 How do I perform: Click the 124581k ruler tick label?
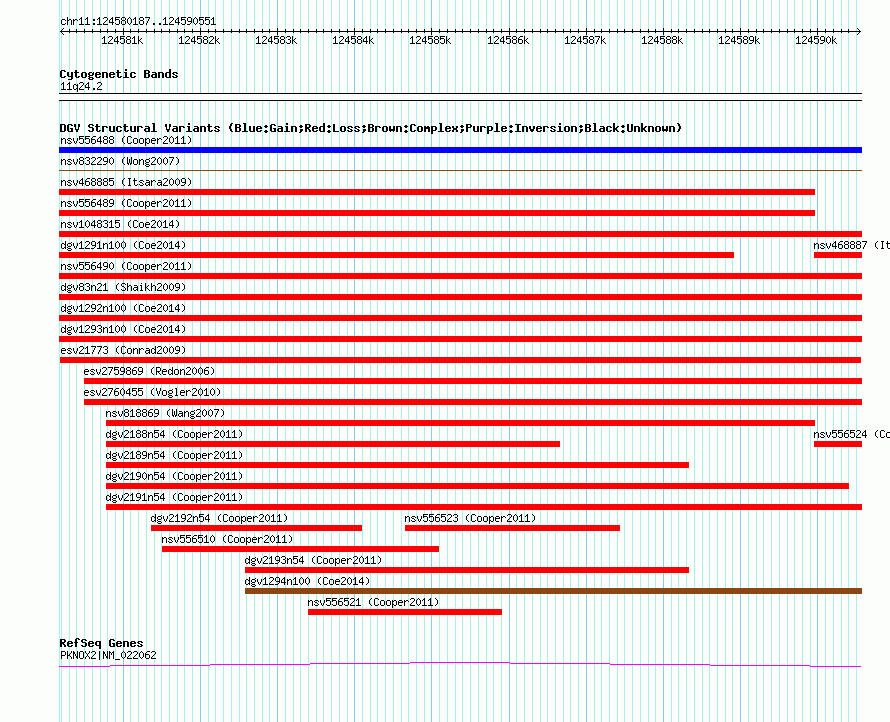[122, 40]
